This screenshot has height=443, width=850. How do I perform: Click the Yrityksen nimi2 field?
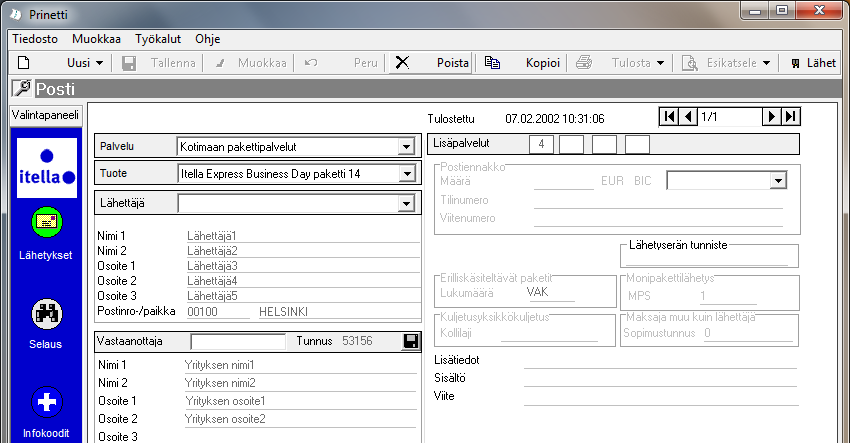click(300, 383)
